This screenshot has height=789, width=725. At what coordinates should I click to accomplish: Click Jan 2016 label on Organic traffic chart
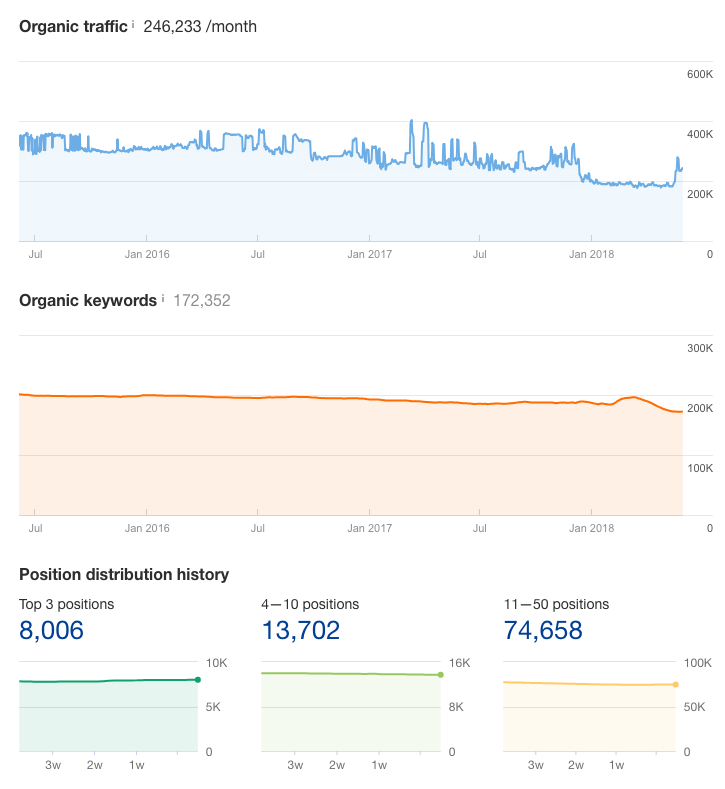pyautogui.click(x=147, y=255)
